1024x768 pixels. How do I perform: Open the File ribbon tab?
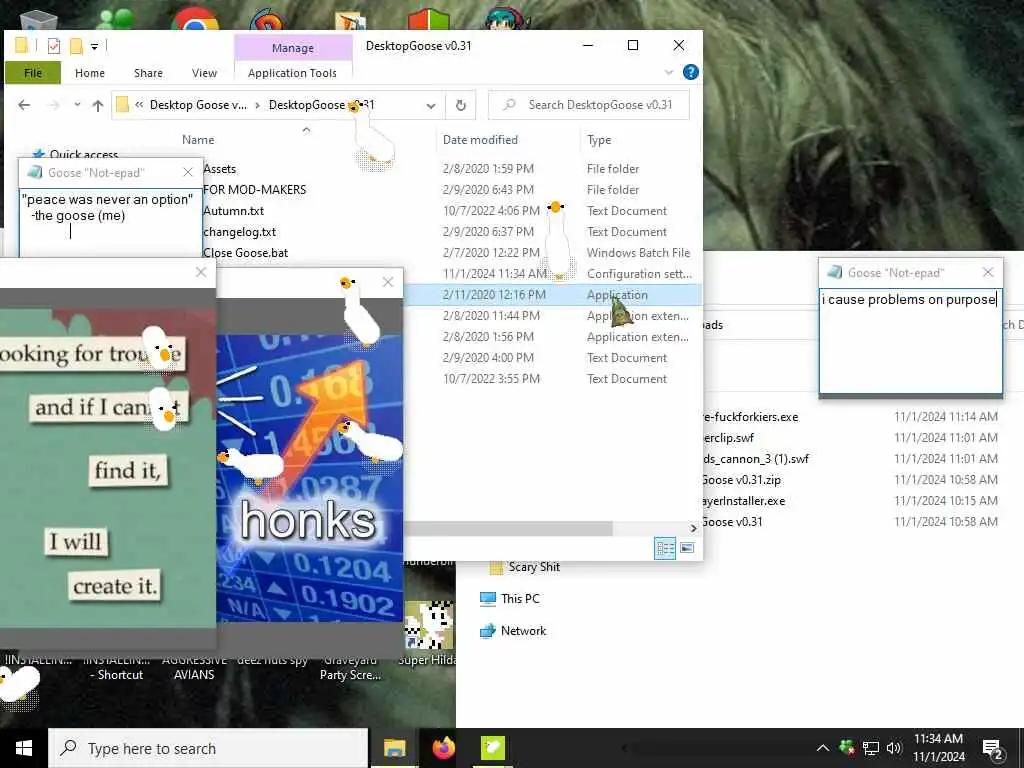coord(33,72)
